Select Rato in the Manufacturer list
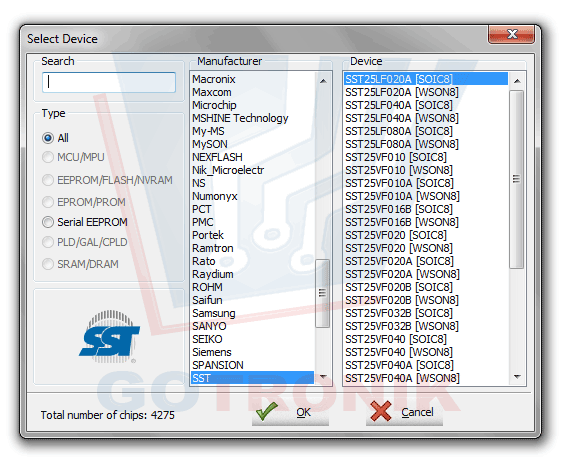Viewport: 572px width, 464px height. (x=252, y=261)
